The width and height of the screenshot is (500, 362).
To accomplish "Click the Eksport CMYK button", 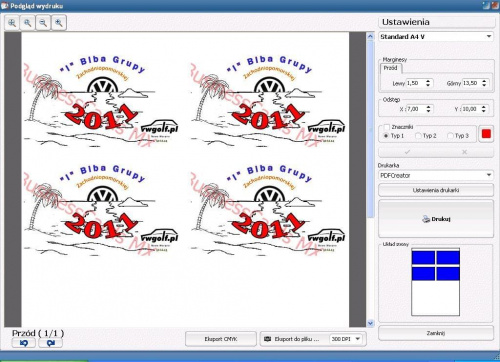I will click(x=221, y=339).
